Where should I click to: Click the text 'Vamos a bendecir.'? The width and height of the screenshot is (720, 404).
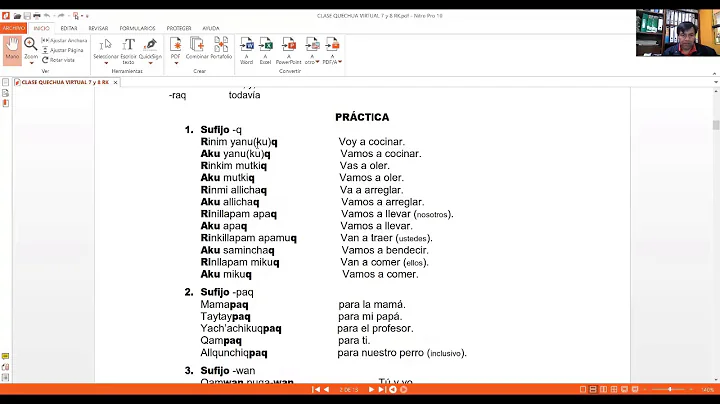[x=385, y=250]
